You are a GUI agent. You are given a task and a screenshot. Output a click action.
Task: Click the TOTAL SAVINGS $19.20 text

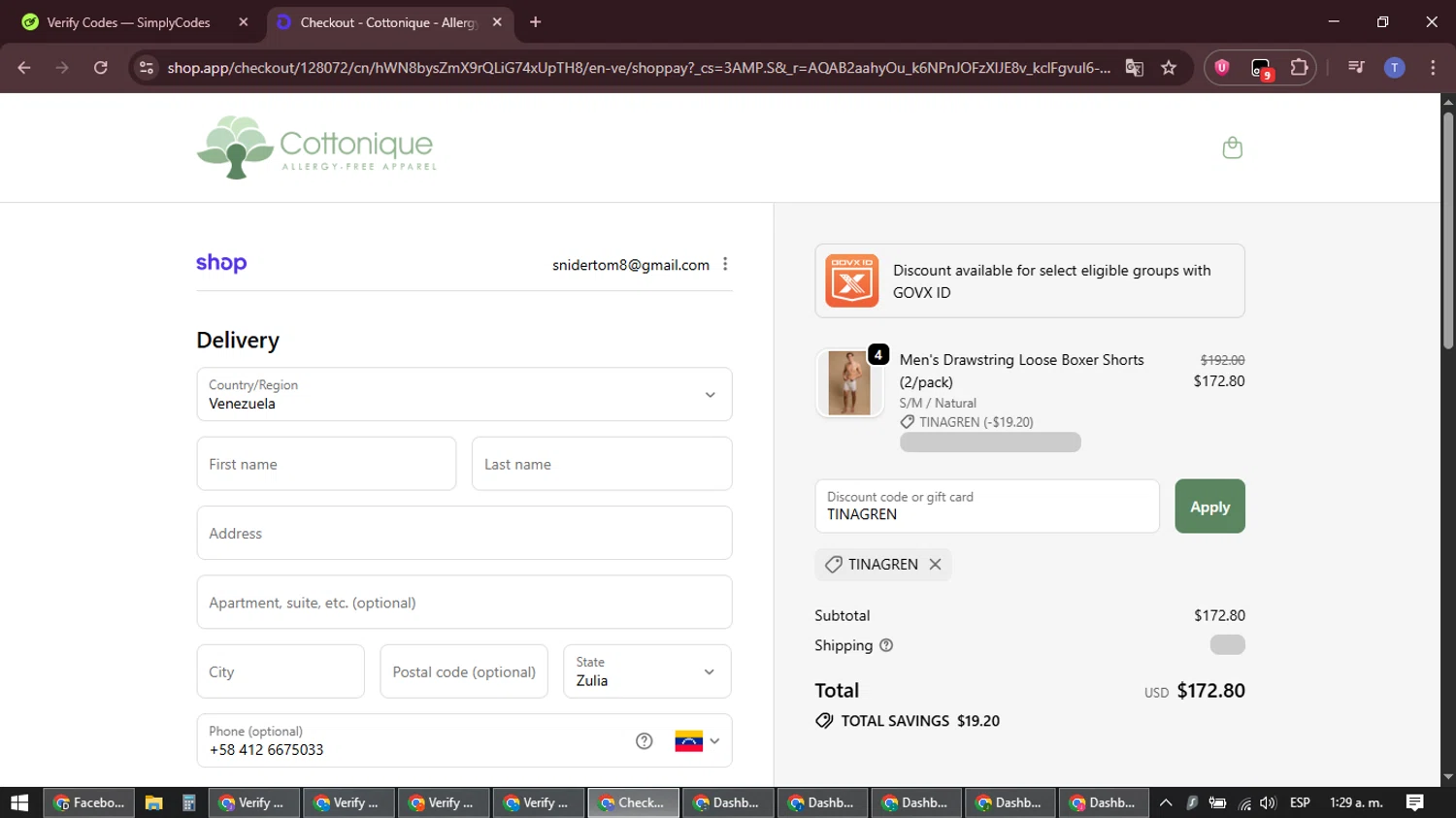[920, 721]
